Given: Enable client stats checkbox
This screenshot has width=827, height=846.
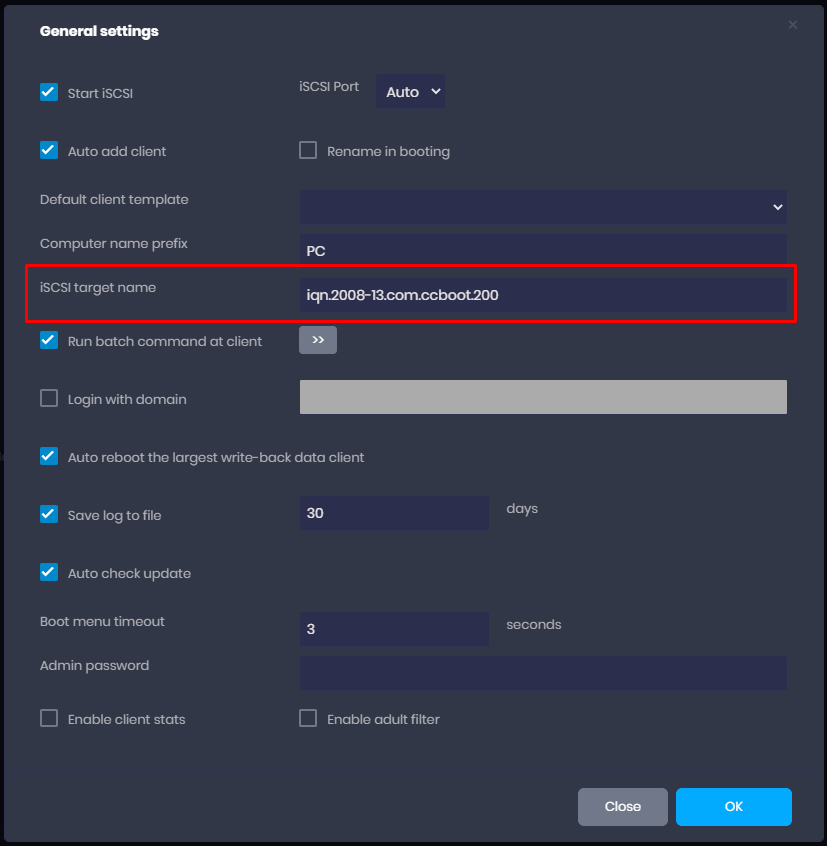Looking at the screenshot, I should [x=49, y=719].
